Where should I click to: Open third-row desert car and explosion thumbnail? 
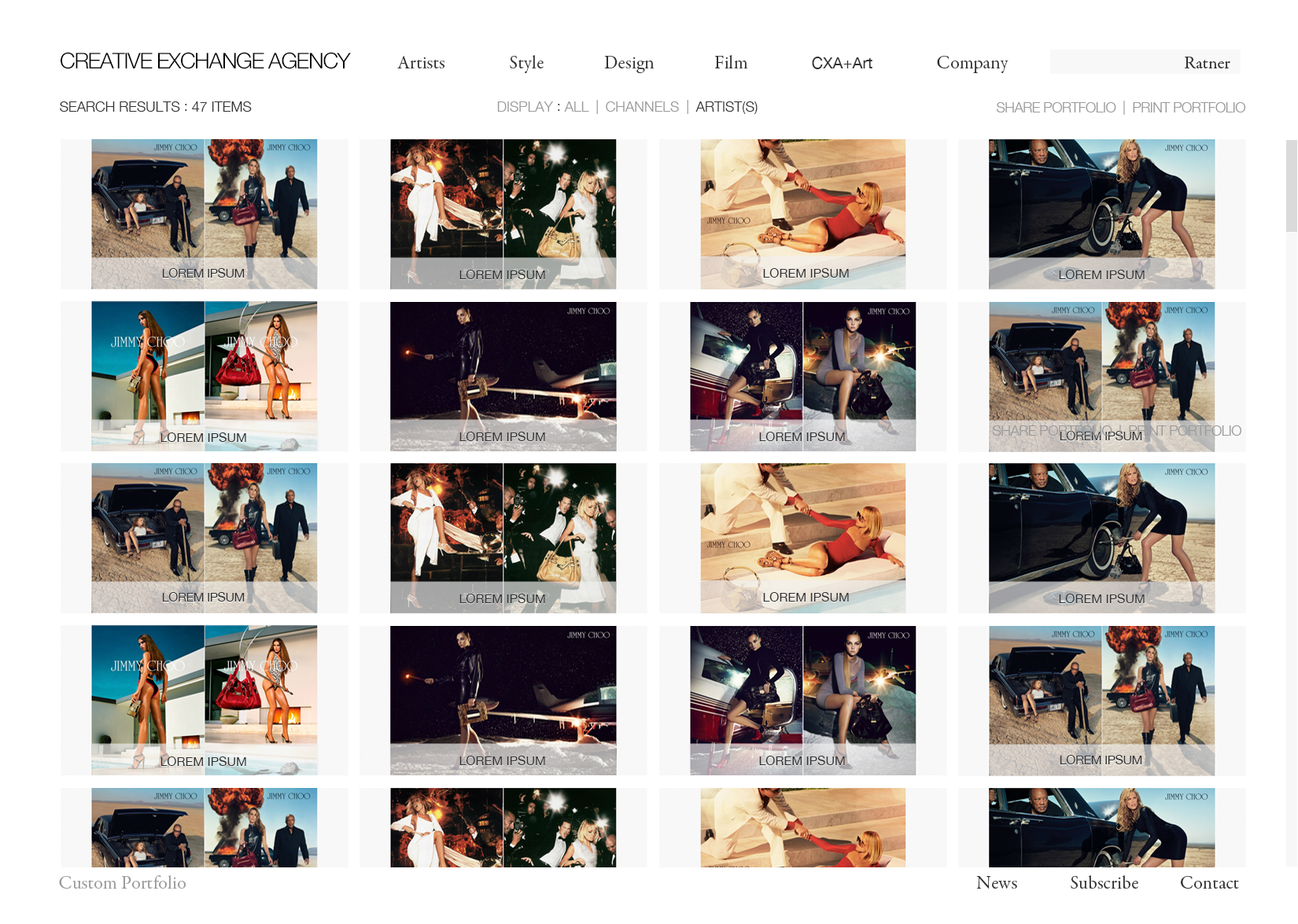point(205,538)
